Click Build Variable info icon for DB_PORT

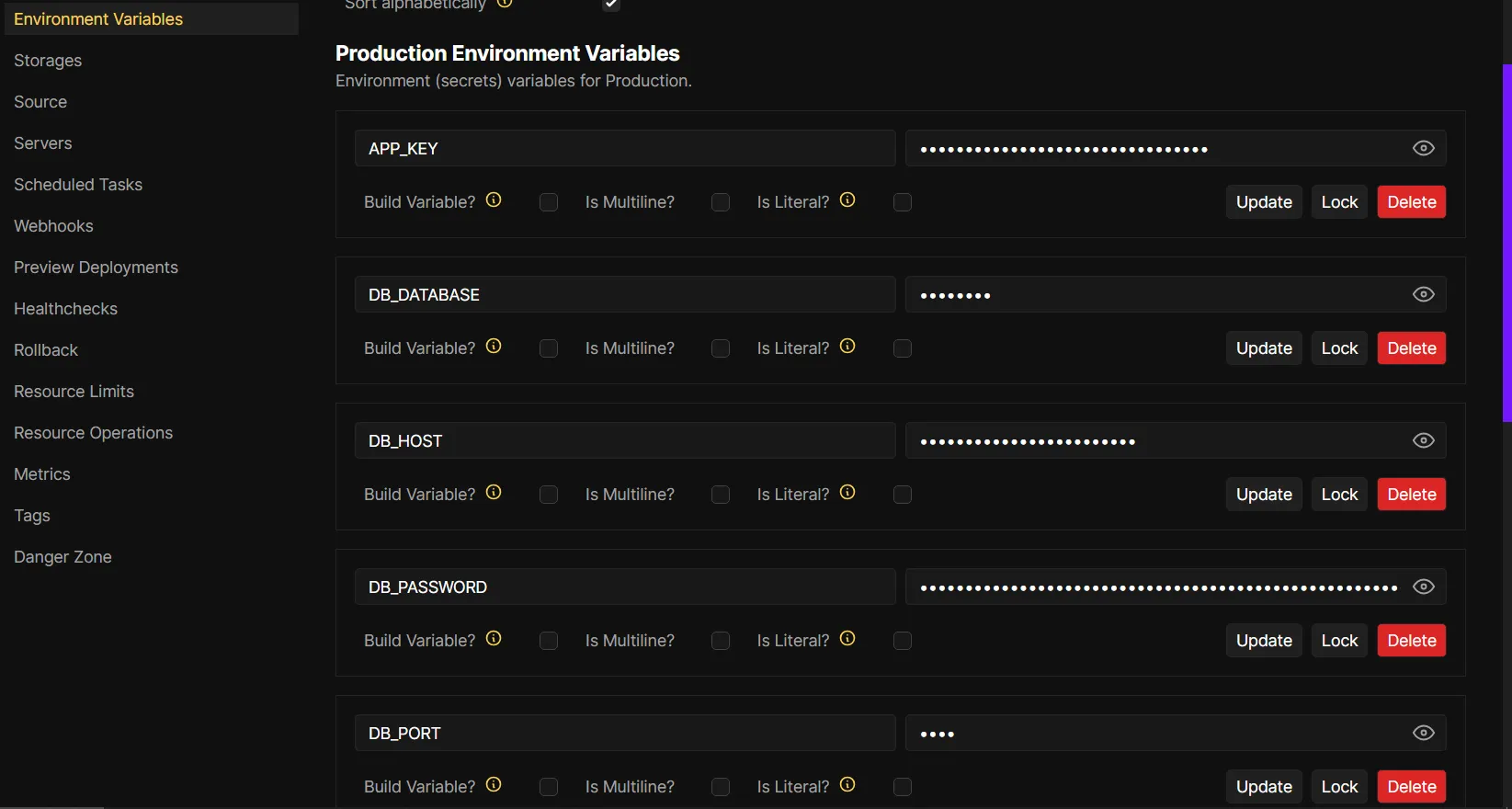tap(494, 784)
